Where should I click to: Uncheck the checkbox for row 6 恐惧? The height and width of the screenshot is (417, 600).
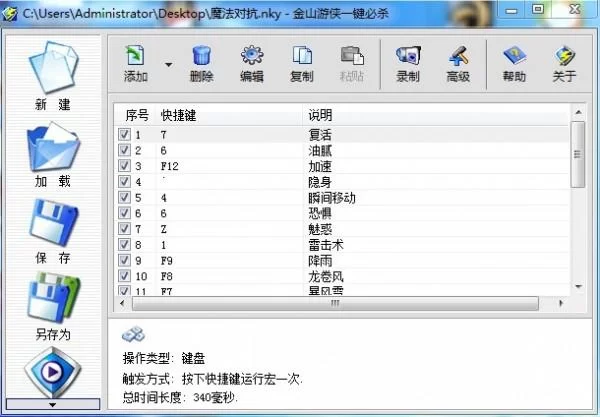(124, 213)
